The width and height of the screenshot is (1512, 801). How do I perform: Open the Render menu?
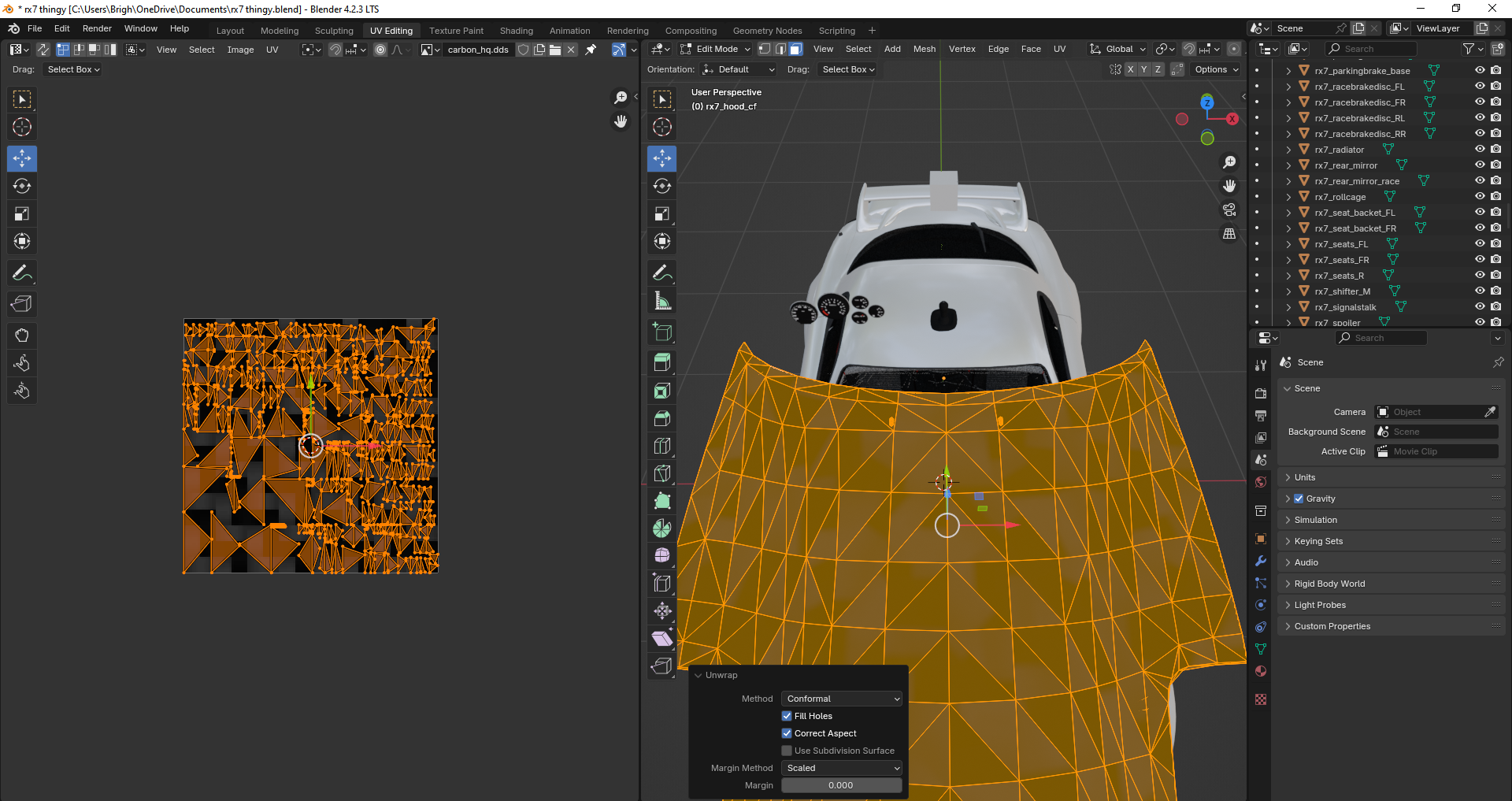(x=97, y=28)
